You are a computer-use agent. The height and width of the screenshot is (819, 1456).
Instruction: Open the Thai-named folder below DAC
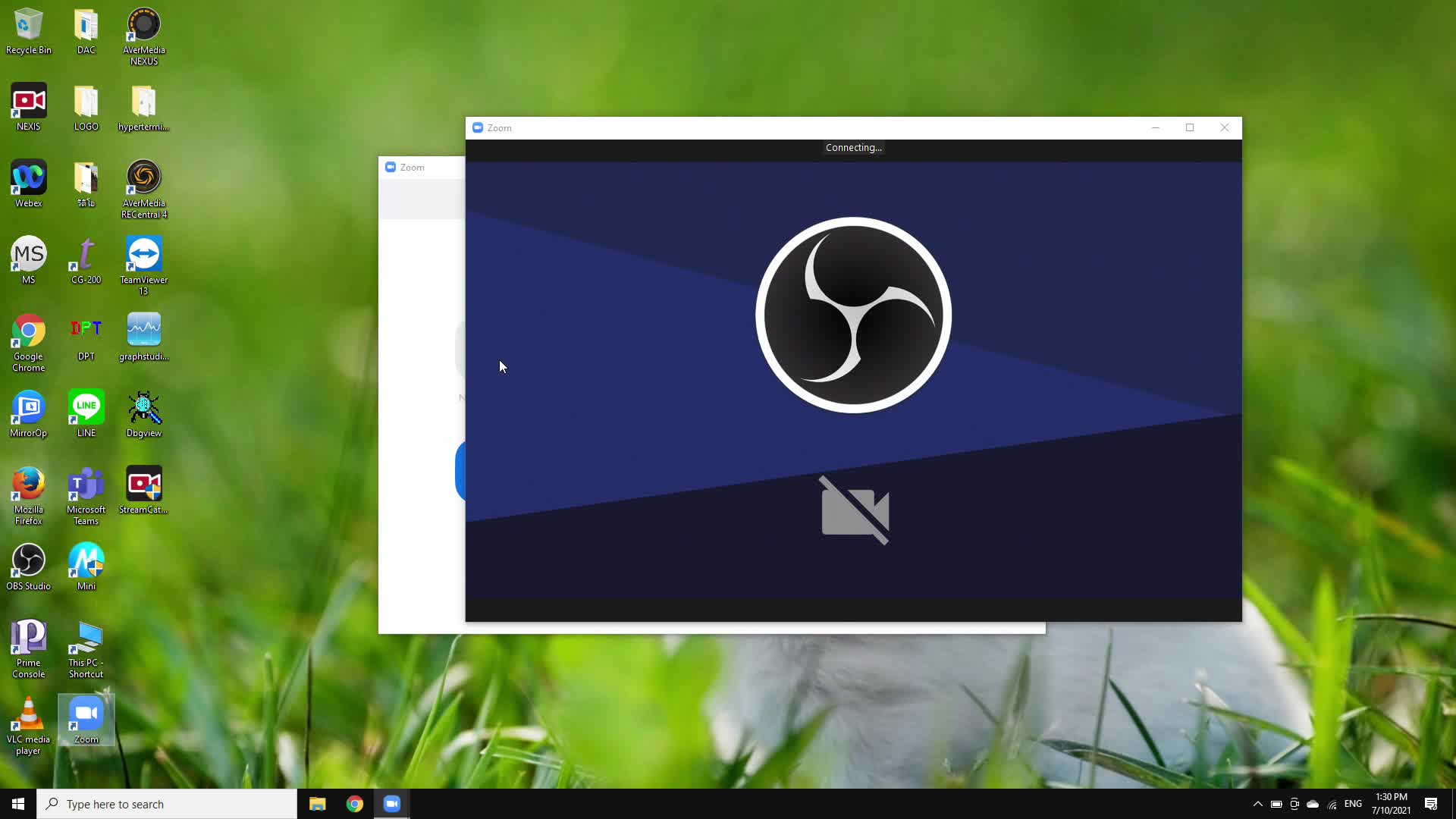point(86,184)
